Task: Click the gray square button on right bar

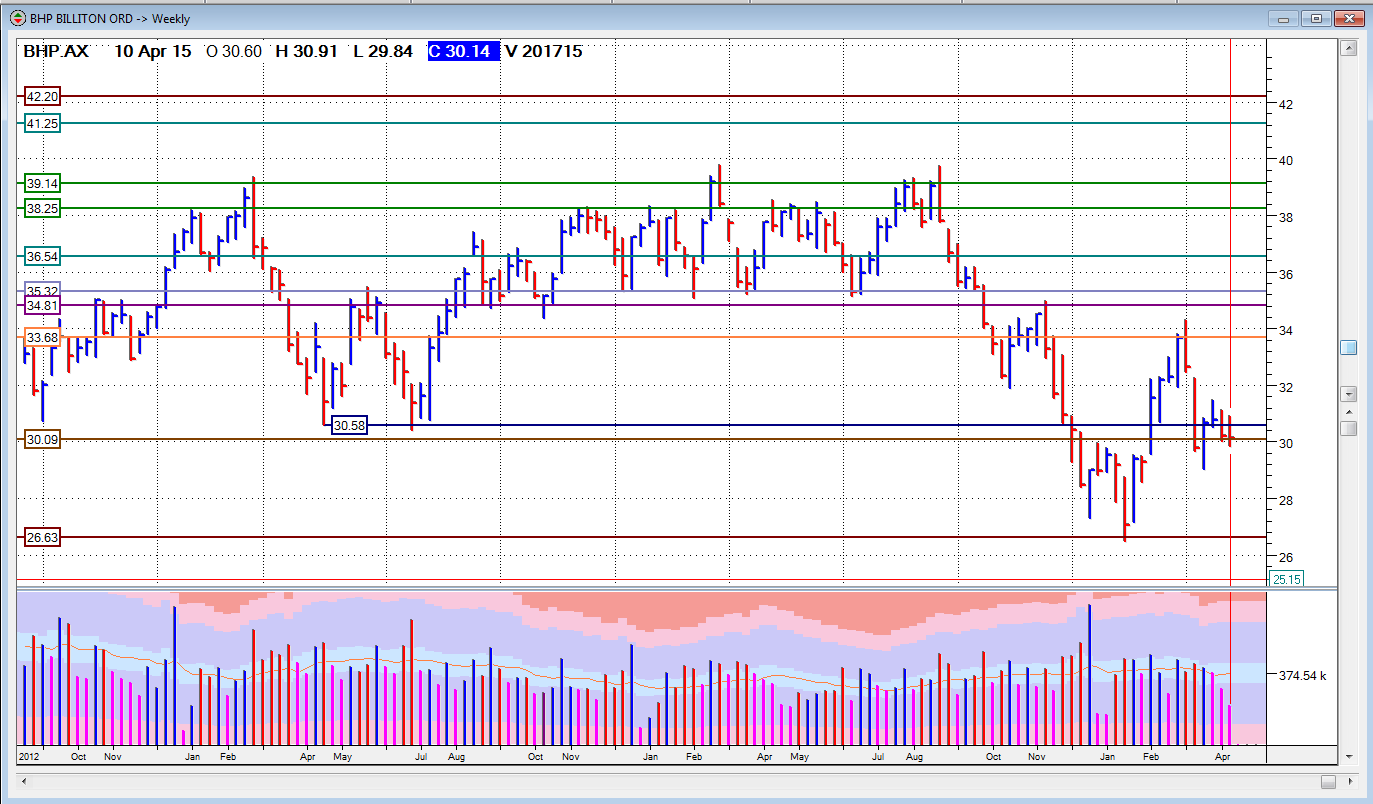Action: [1348, 428]
